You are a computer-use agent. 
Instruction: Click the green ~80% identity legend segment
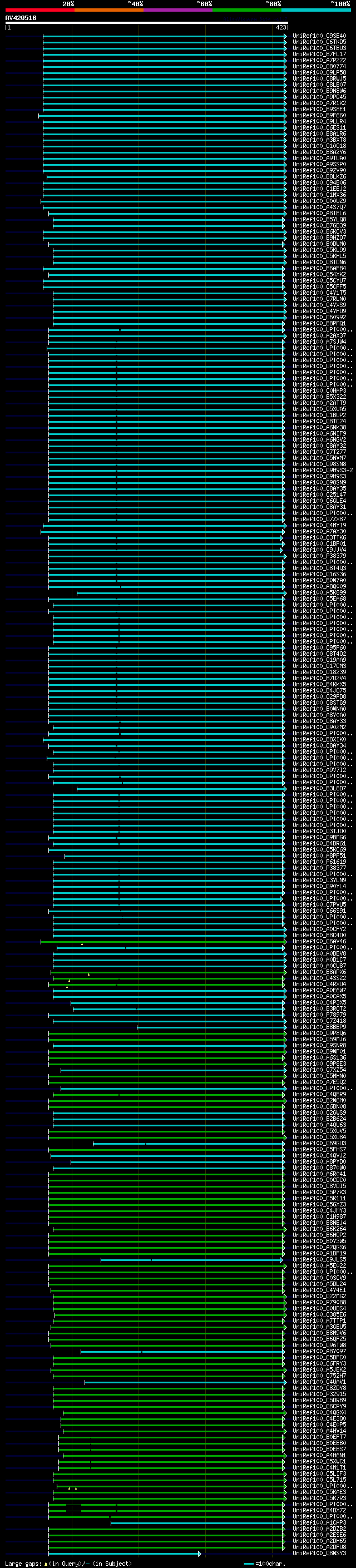click(247, 10)
